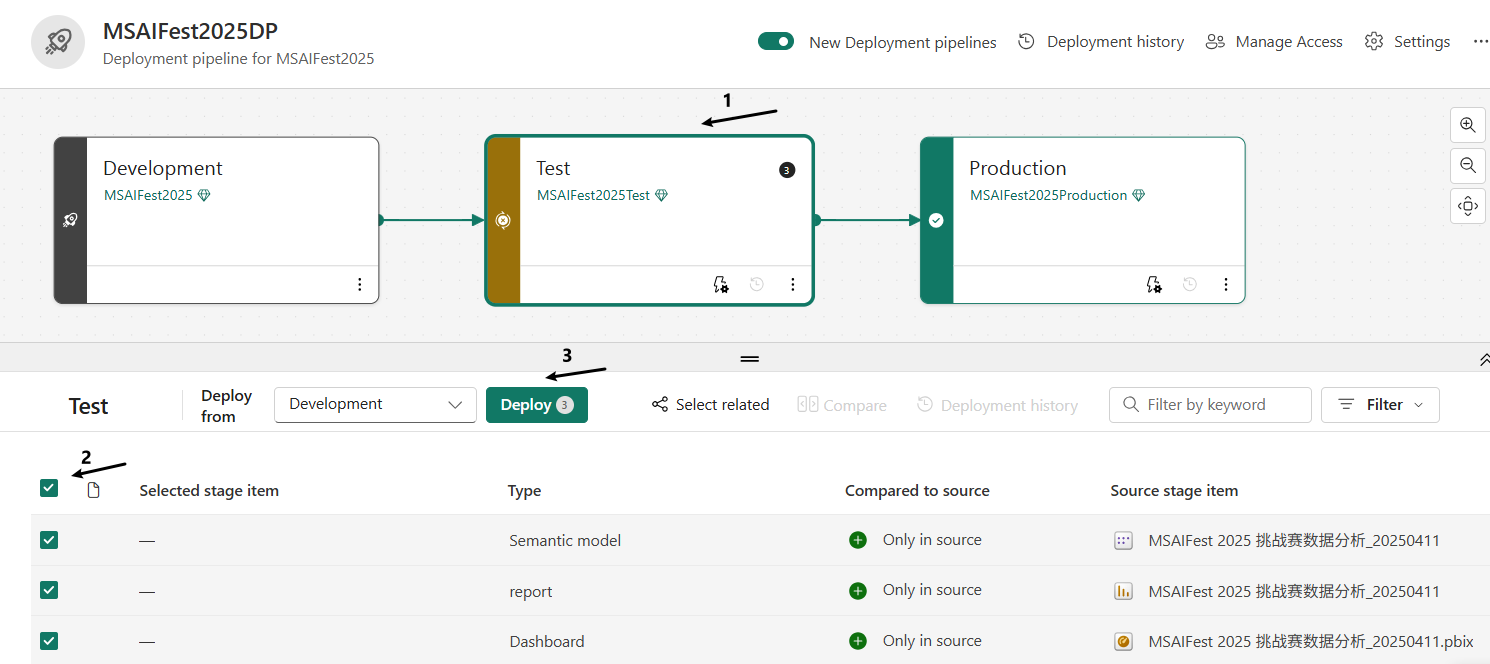Viewport: 1490px width, 664px height.
Task: Open Deployment history in the top bar
Action: click(x=1101, y=42)
